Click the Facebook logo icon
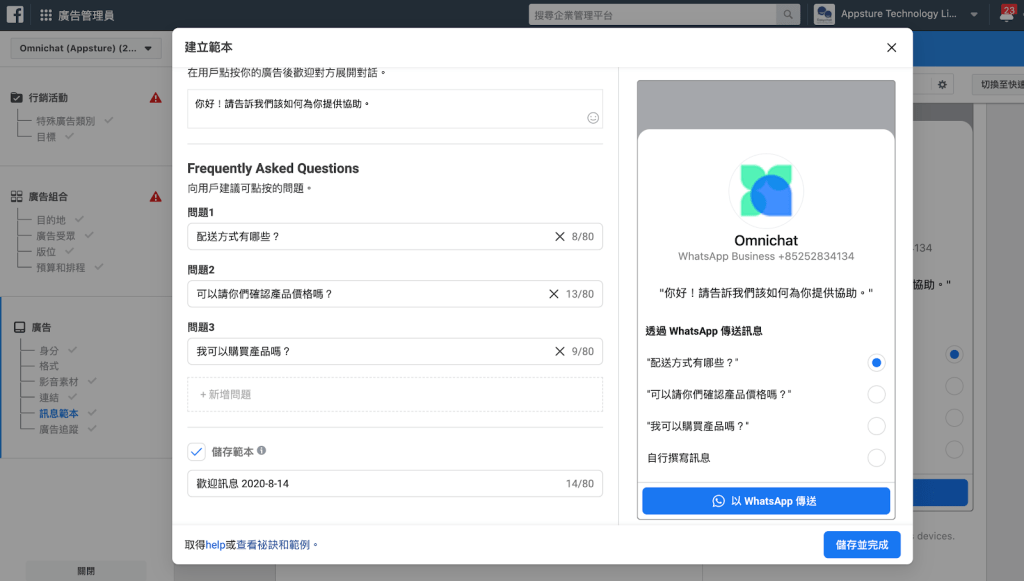 pos(16,15)
